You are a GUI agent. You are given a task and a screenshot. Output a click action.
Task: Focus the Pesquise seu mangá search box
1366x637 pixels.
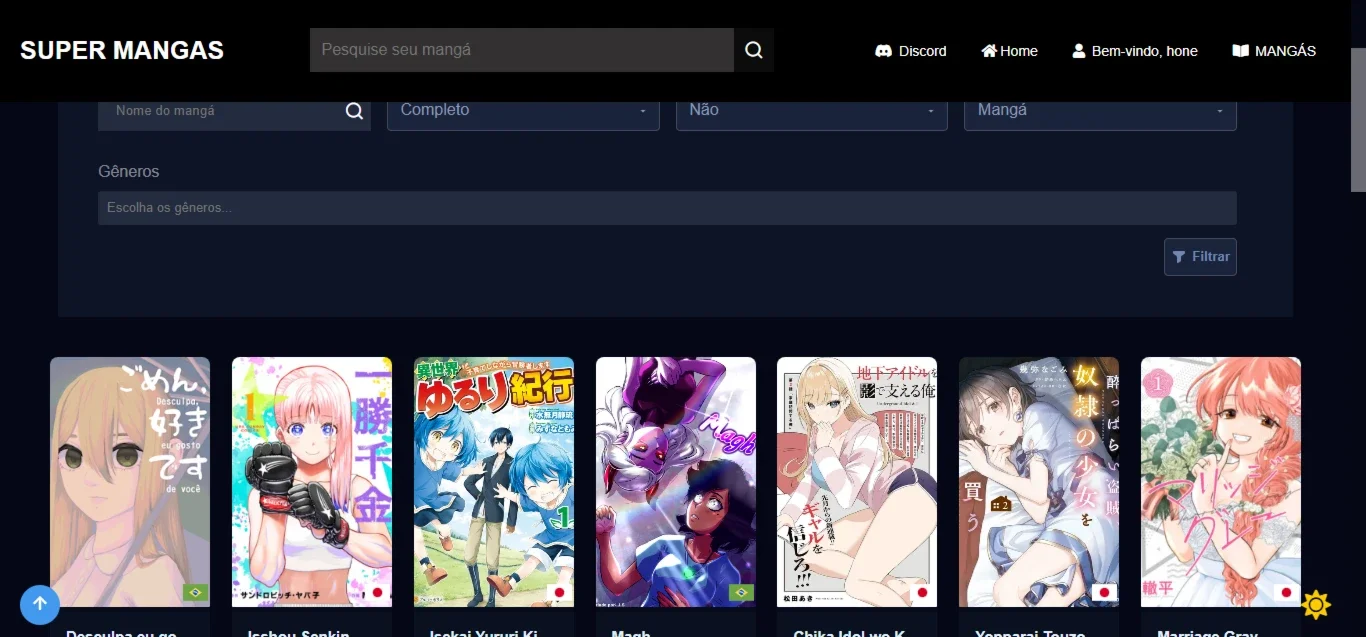[522, 50]
